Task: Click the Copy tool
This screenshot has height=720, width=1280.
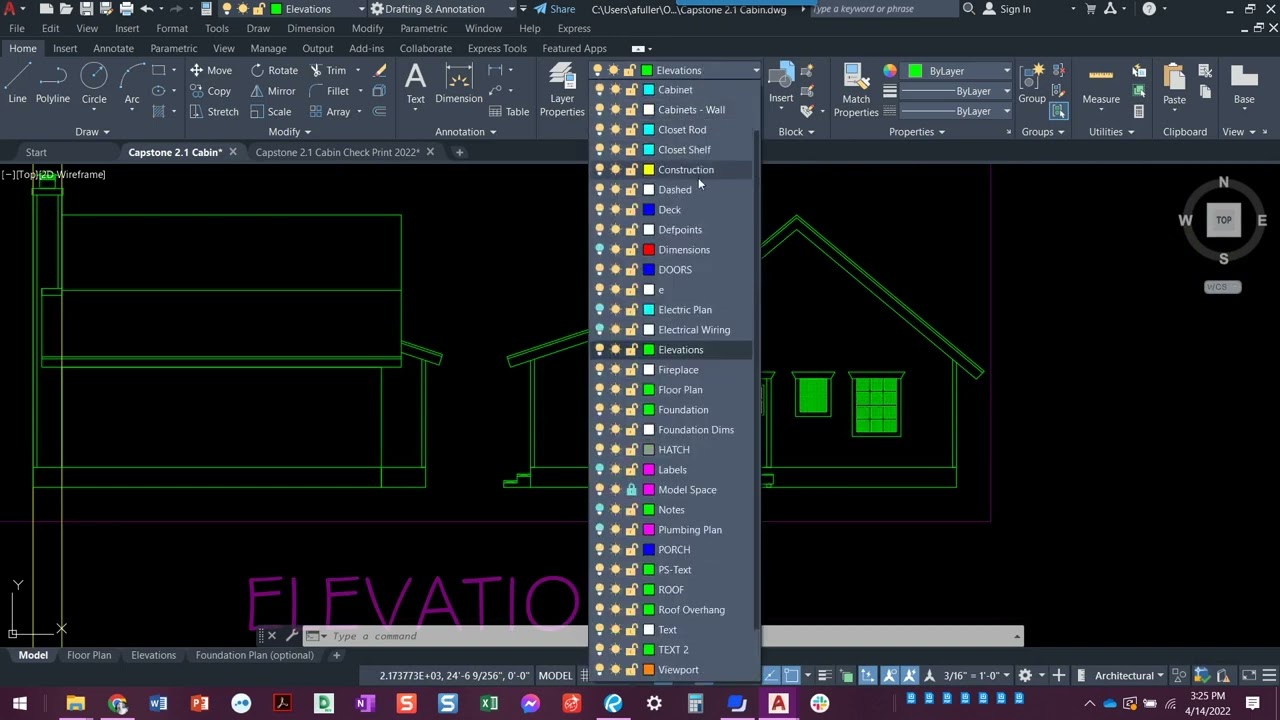Action: point(210,91)
